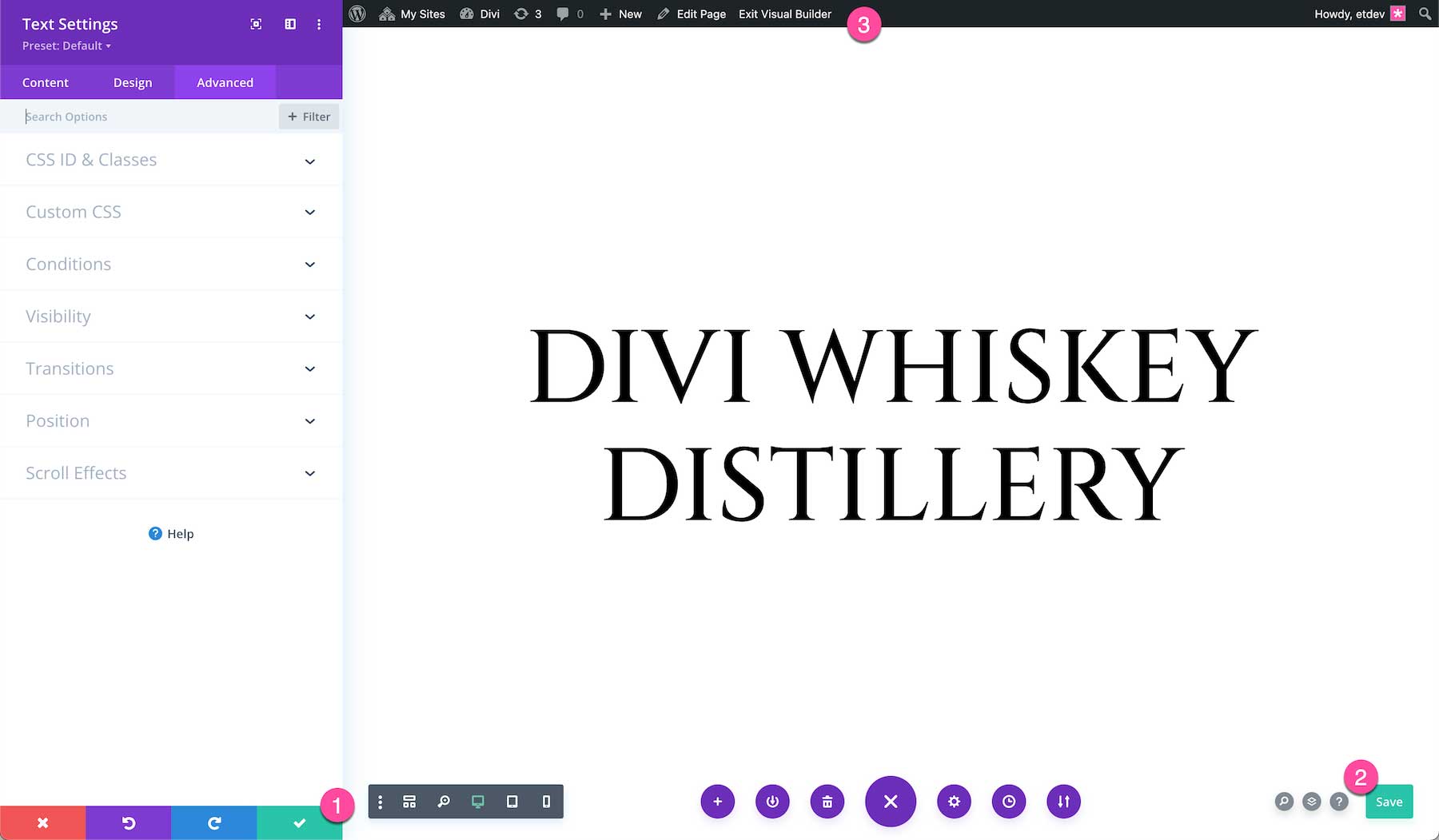Viewport: 1439px width, 840px height.
Task: Switch to wireframe view
Action: 409,802
